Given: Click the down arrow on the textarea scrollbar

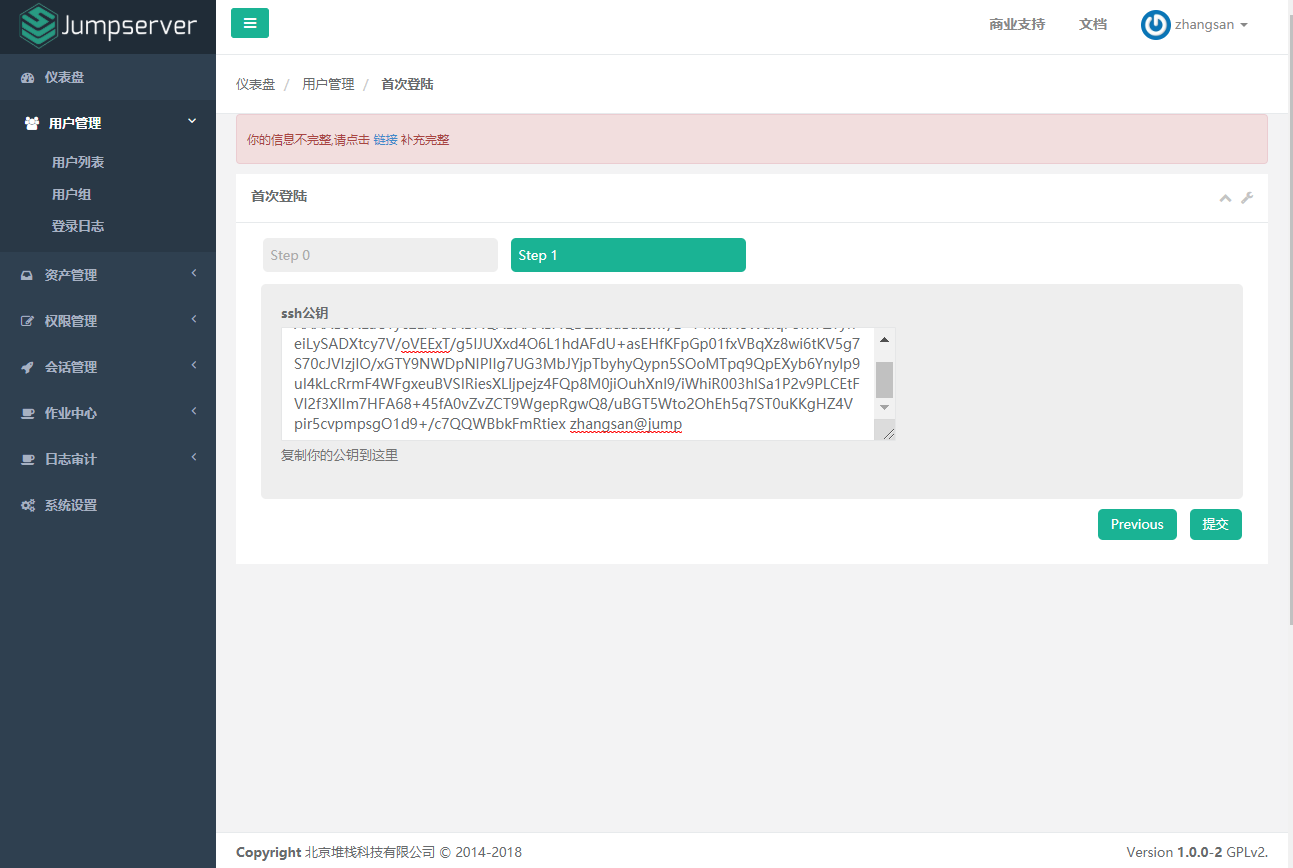Looking at the screenshot, I should click(883, 406).
